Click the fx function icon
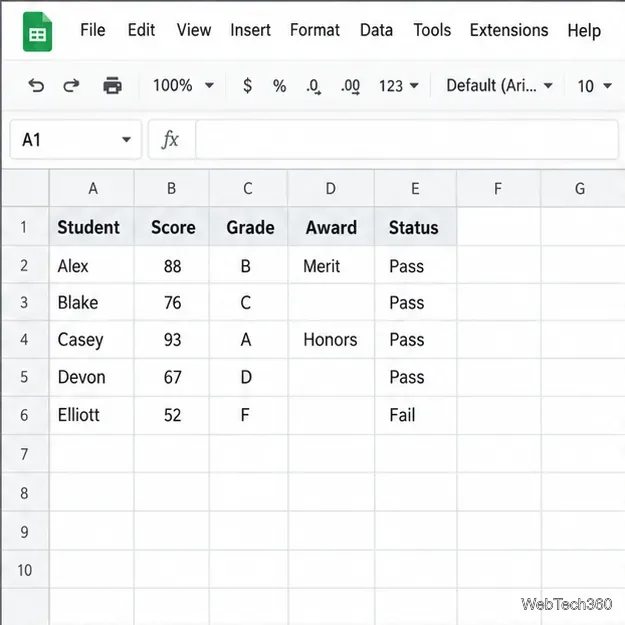Screen dimensions: 625x625 [170, 140]
